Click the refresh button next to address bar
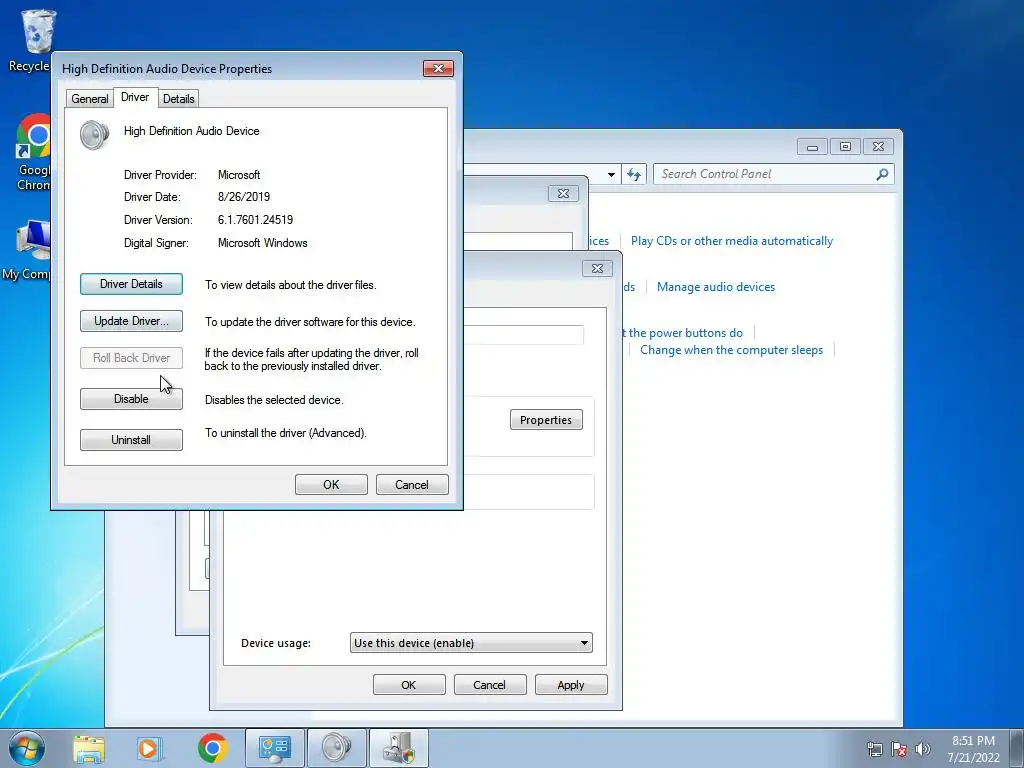The image size is (1024, 768). (x=633, y=174)
